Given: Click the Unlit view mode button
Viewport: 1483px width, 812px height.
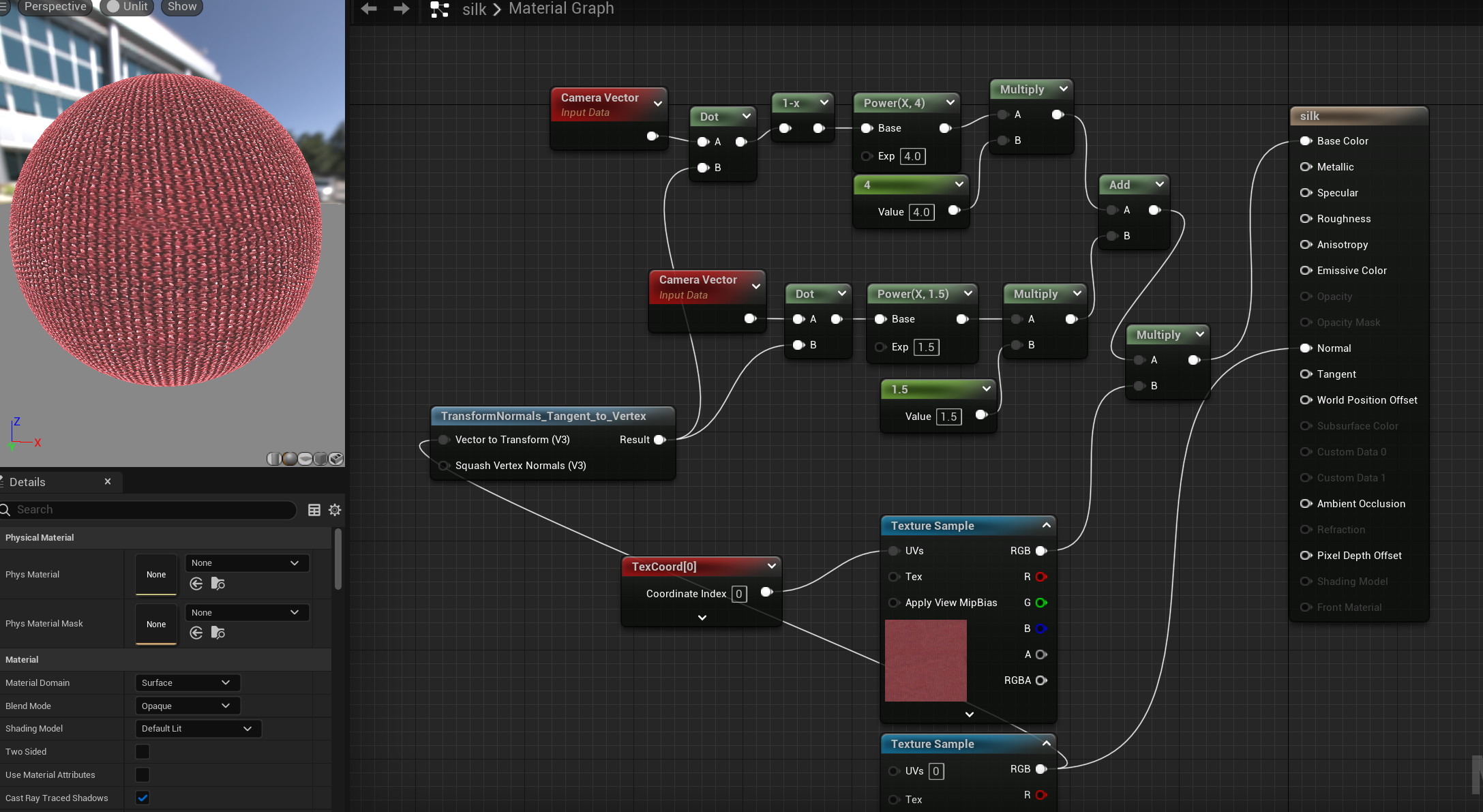Looking at the screenshot, I should (128, 7).
